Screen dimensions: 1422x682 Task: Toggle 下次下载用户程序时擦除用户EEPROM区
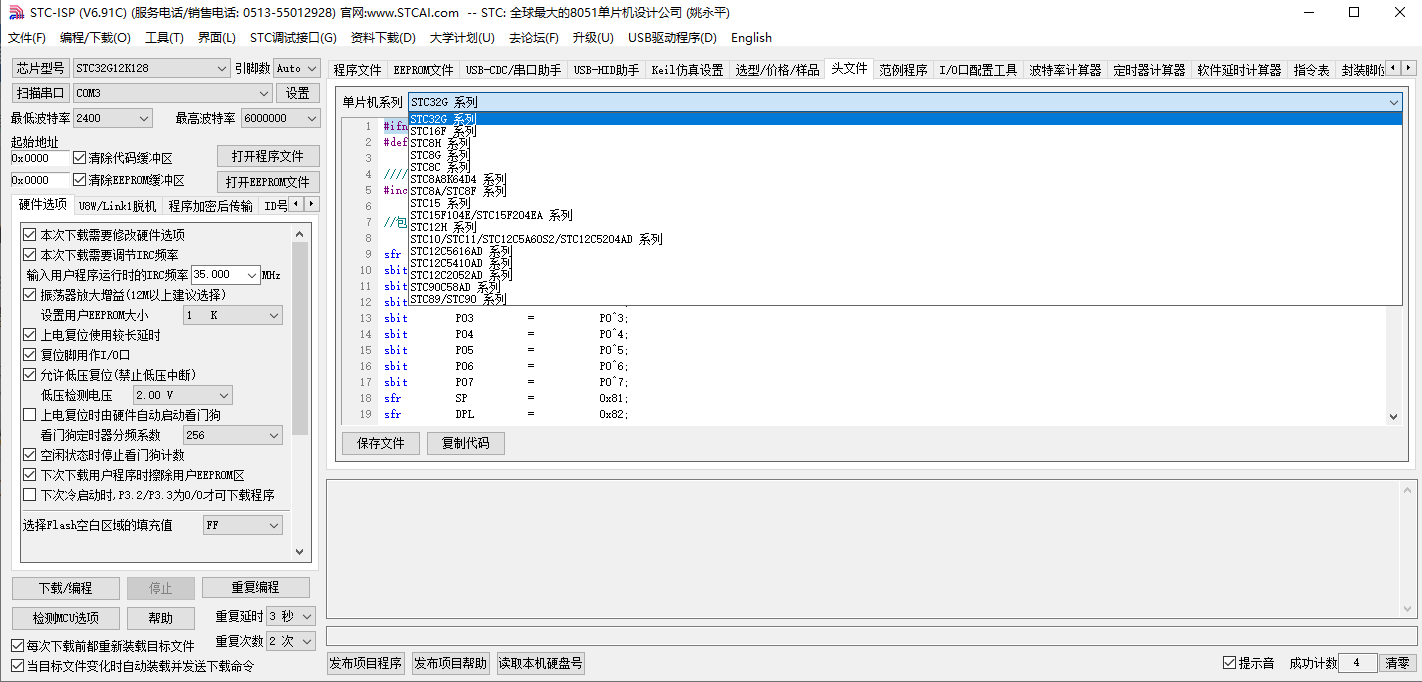(30, 475)
